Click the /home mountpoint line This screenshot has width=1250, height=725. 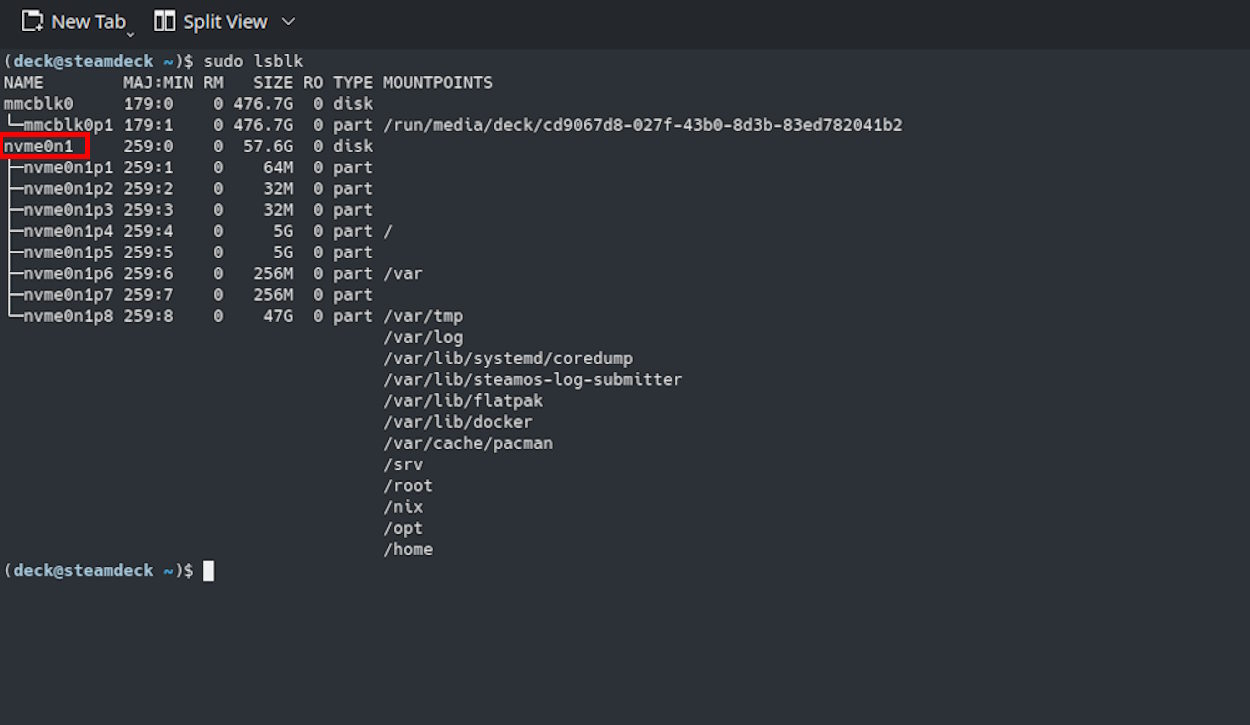coord(408,549)
